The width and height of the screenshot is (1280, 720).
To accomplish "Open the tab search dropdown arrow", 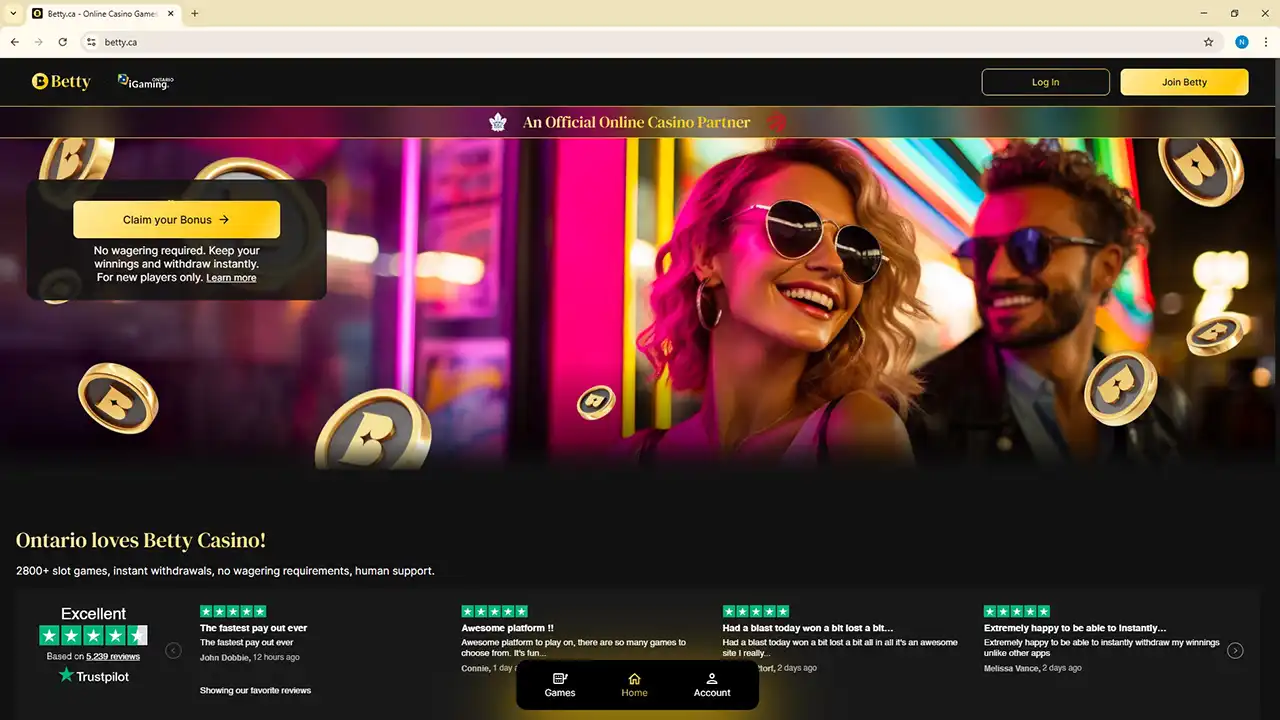I will (x=12, y=13).
